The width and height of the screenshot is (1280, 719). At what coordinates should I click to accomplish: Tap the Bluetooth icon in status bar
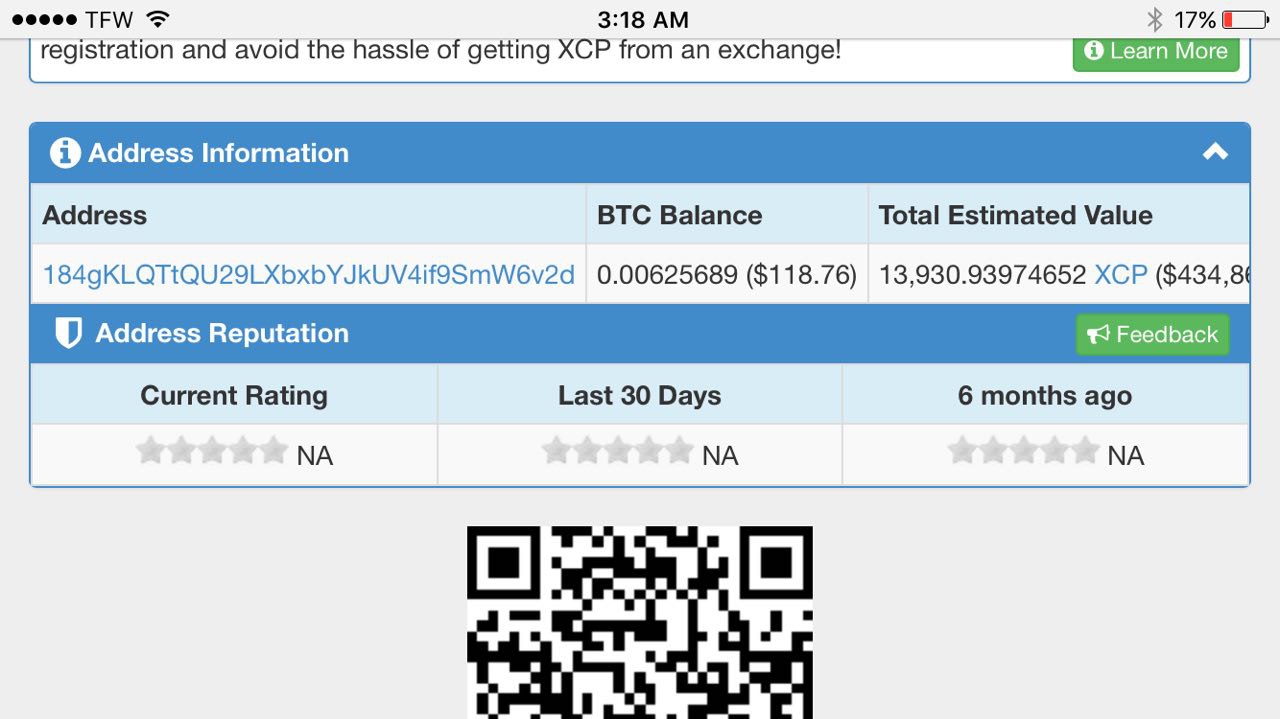(1154, 19)
